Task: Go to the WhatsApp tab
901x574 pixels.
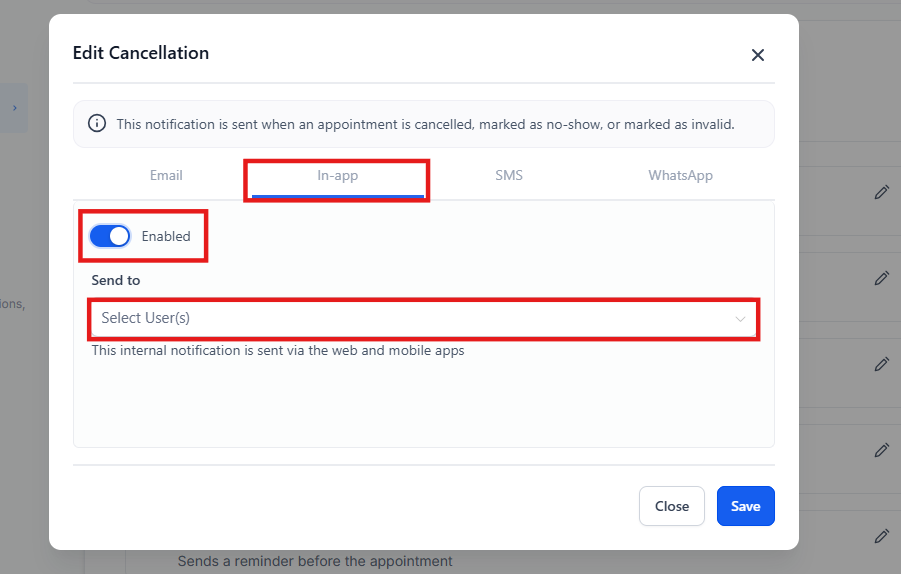Action: tap(680, 175)
